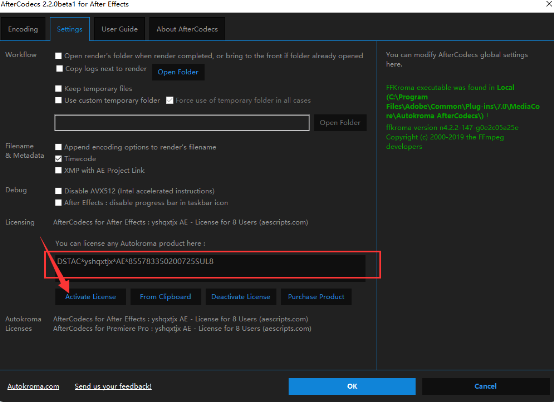Click the Activate License button
Image resolution: width=554 pixels, height=402 pixels.
[90, 297]
